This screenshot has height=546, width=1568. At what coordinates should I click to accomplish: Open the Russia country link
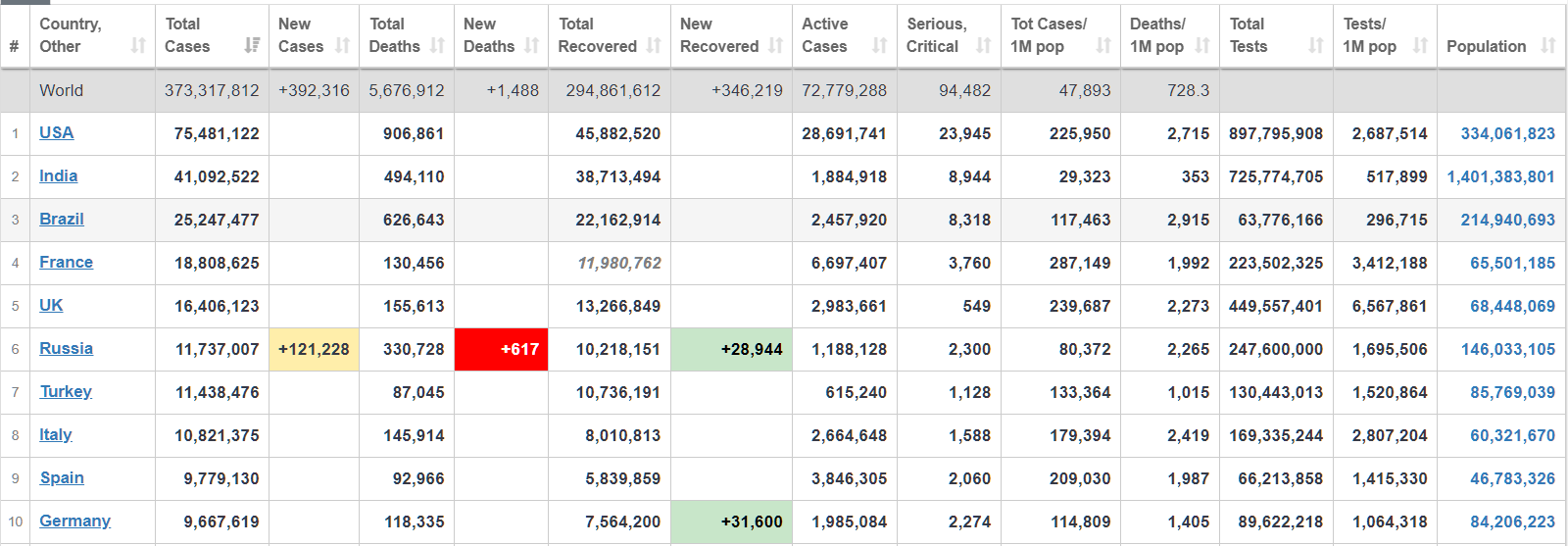pyautogui.click(x=67, y=348)
